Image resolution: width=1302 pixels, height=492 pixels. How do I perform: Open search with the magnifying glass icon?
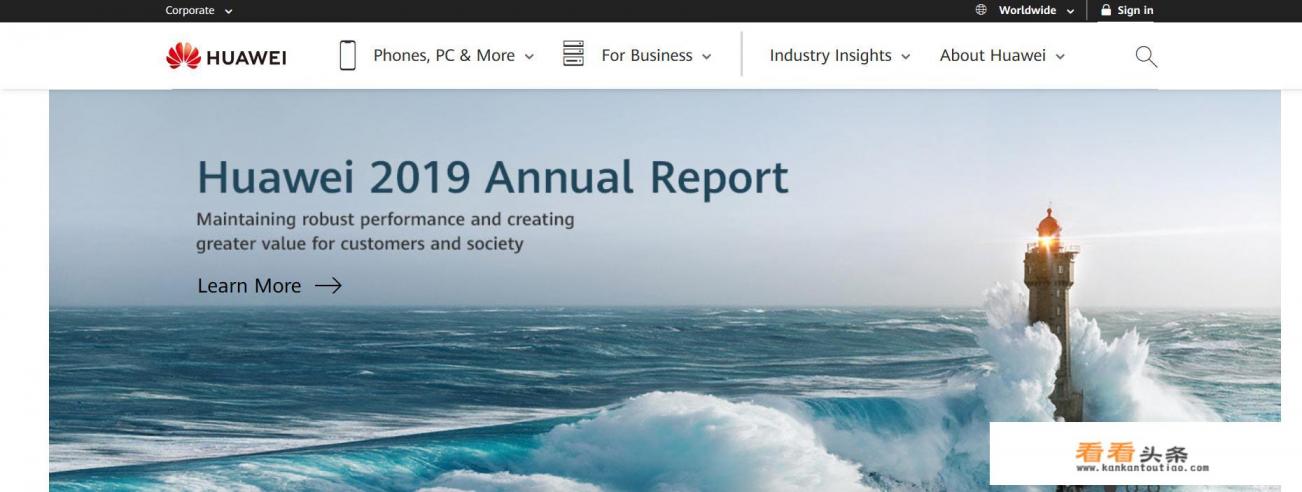pos(1146,56)
